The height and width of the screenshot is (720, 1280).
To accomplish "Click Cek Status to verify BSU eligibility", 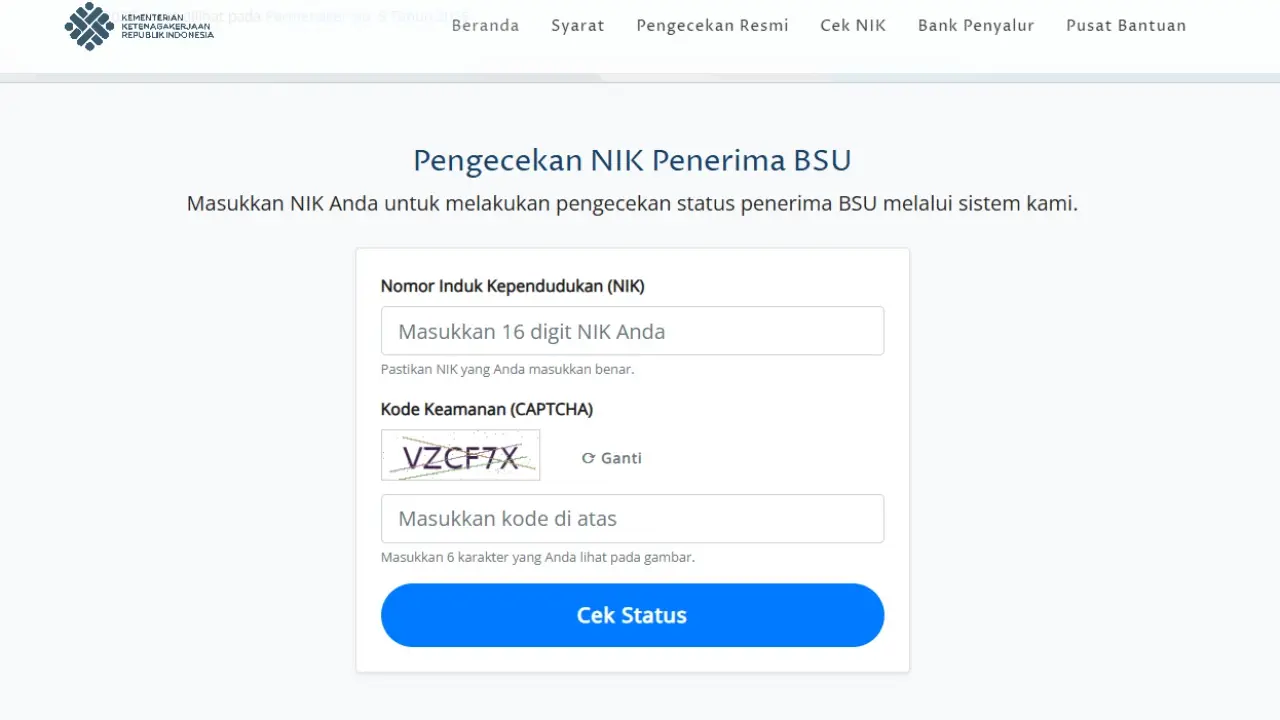I will pyautogui.click(x=632, y=615).
